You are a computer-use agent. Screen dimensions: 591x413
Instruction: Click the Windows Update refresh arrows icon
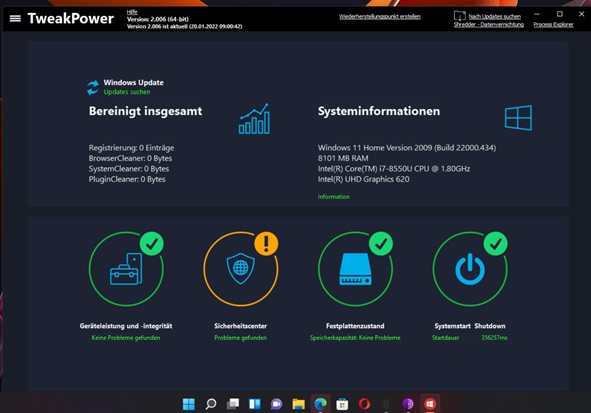(93, 87)
